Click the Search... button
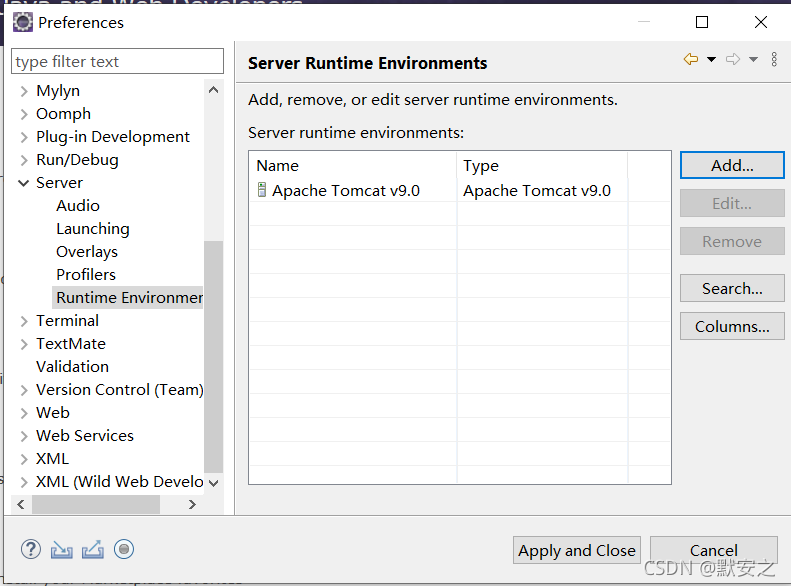Image resolution: width=791 pixels, height=586 pixels. 732,288
